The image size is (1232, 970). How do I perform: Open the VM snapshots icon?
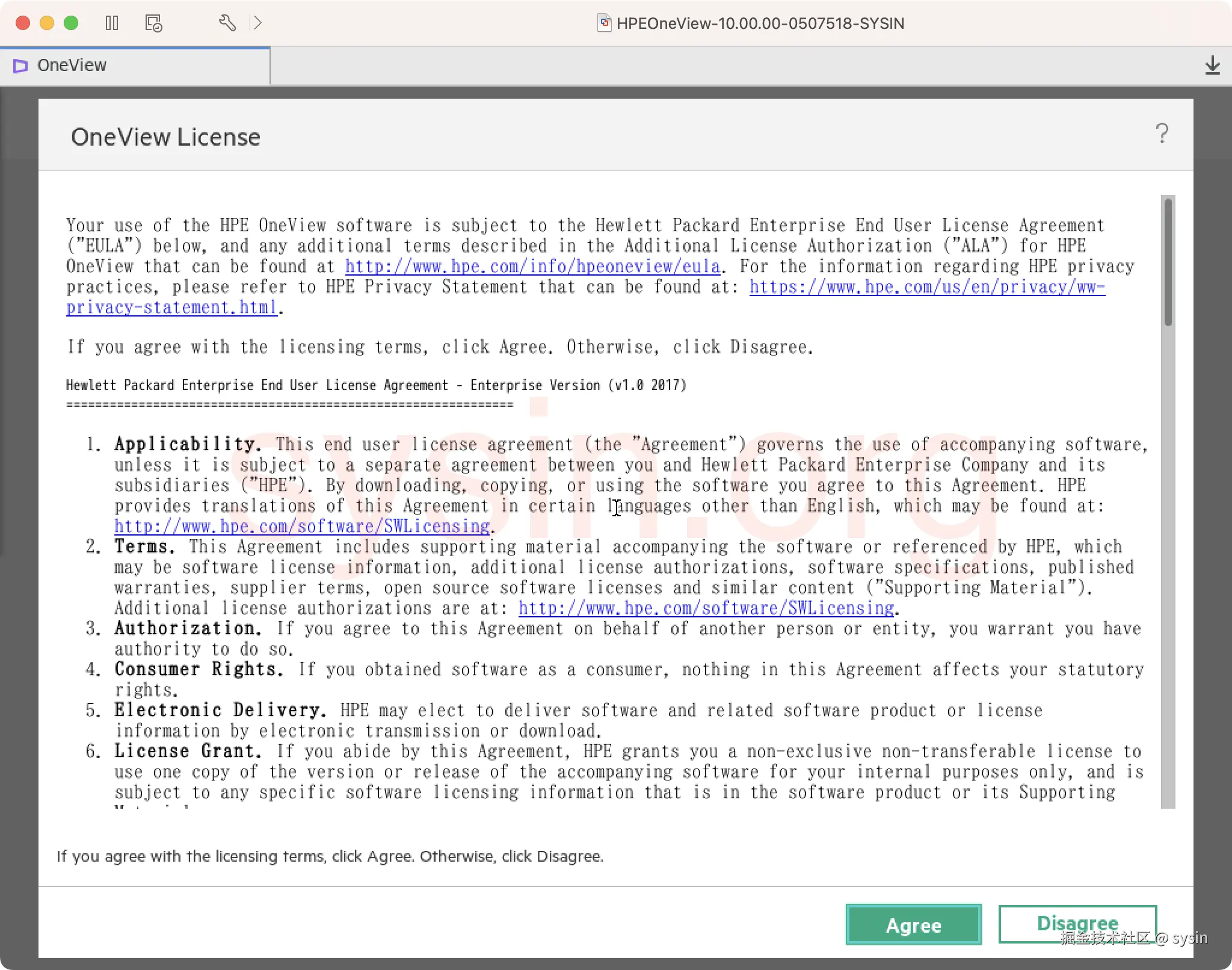(153, 23)
